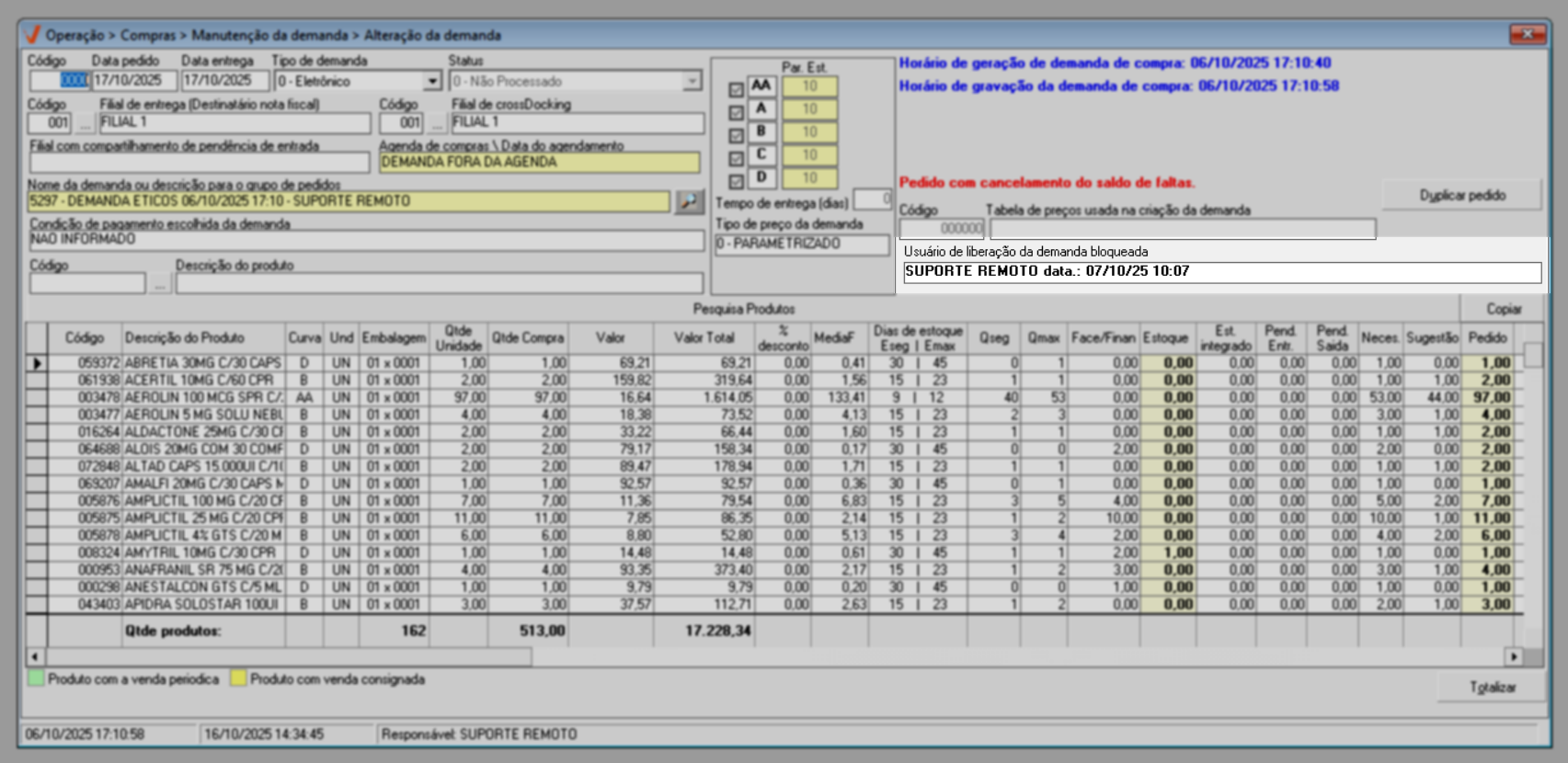Open product code lookup ellipsis button
The width and height of the screenshot is (1568, 763).
(160, 284)
